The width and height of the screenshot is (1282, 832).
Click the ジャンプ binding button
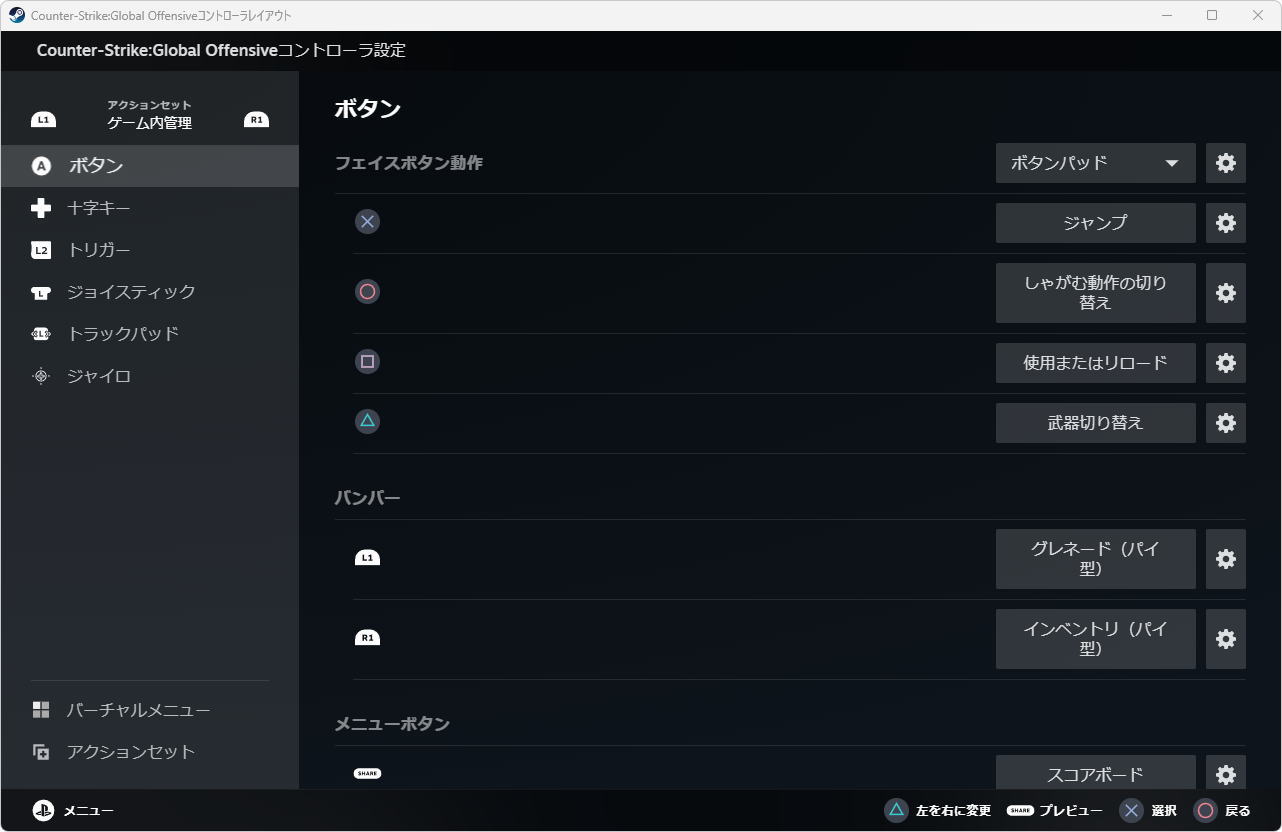coord(1095,223)
